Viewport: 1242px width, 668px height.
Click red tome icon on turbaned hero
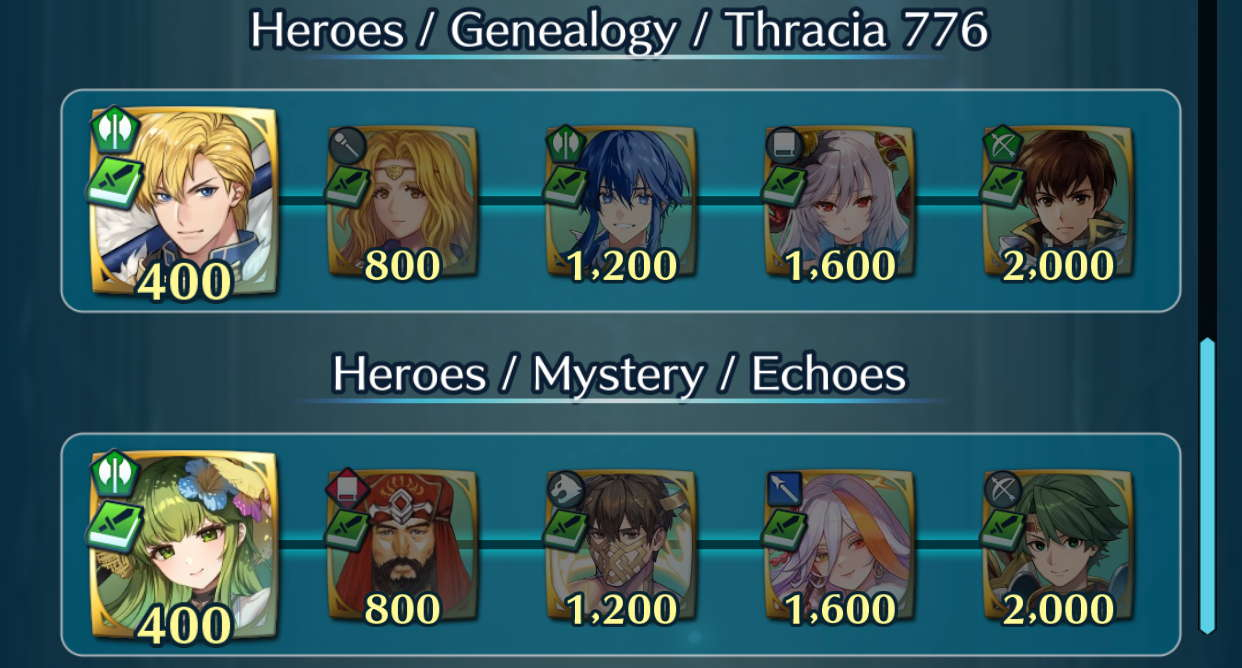[345, 491]
